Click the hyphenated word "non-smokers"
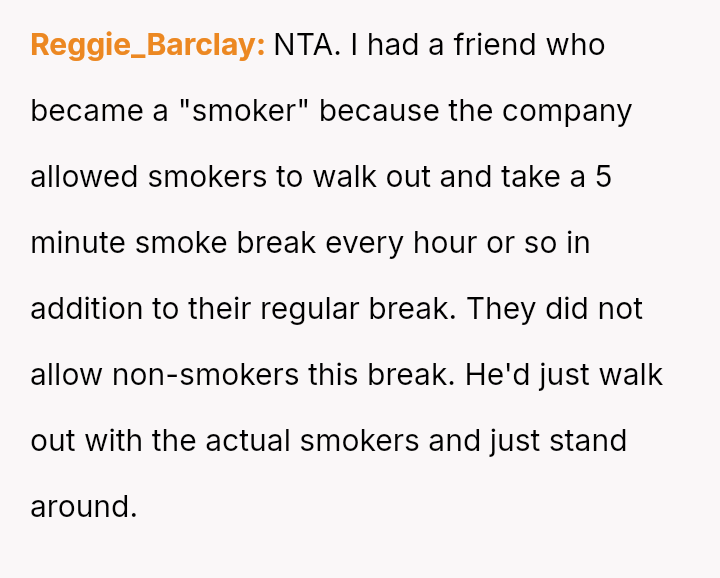720x578 pixels. (x=205, y=375)
